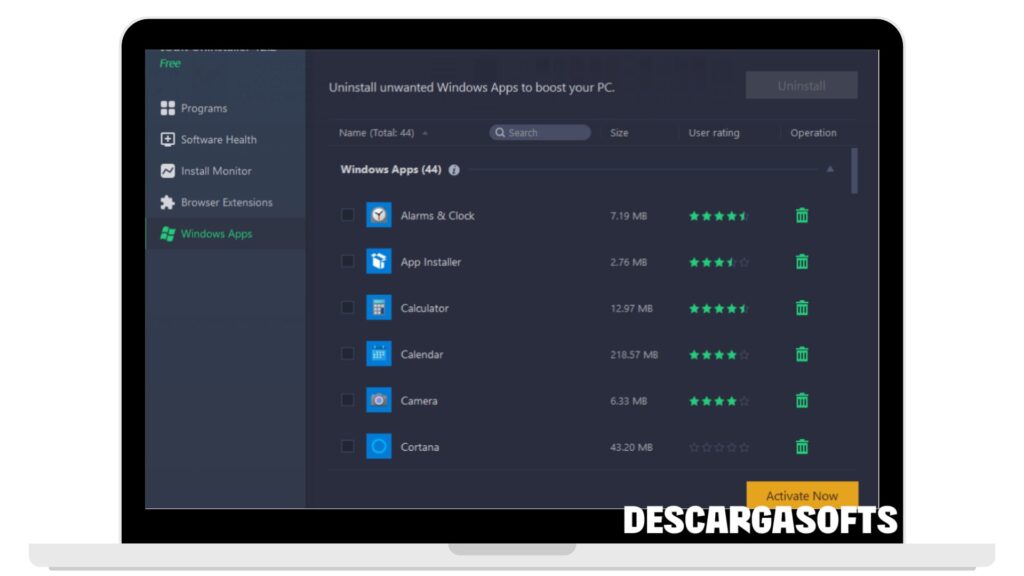Click the Windows Apps flag icon
Screen dimensions: 1024x576
(x=168, y=234)
